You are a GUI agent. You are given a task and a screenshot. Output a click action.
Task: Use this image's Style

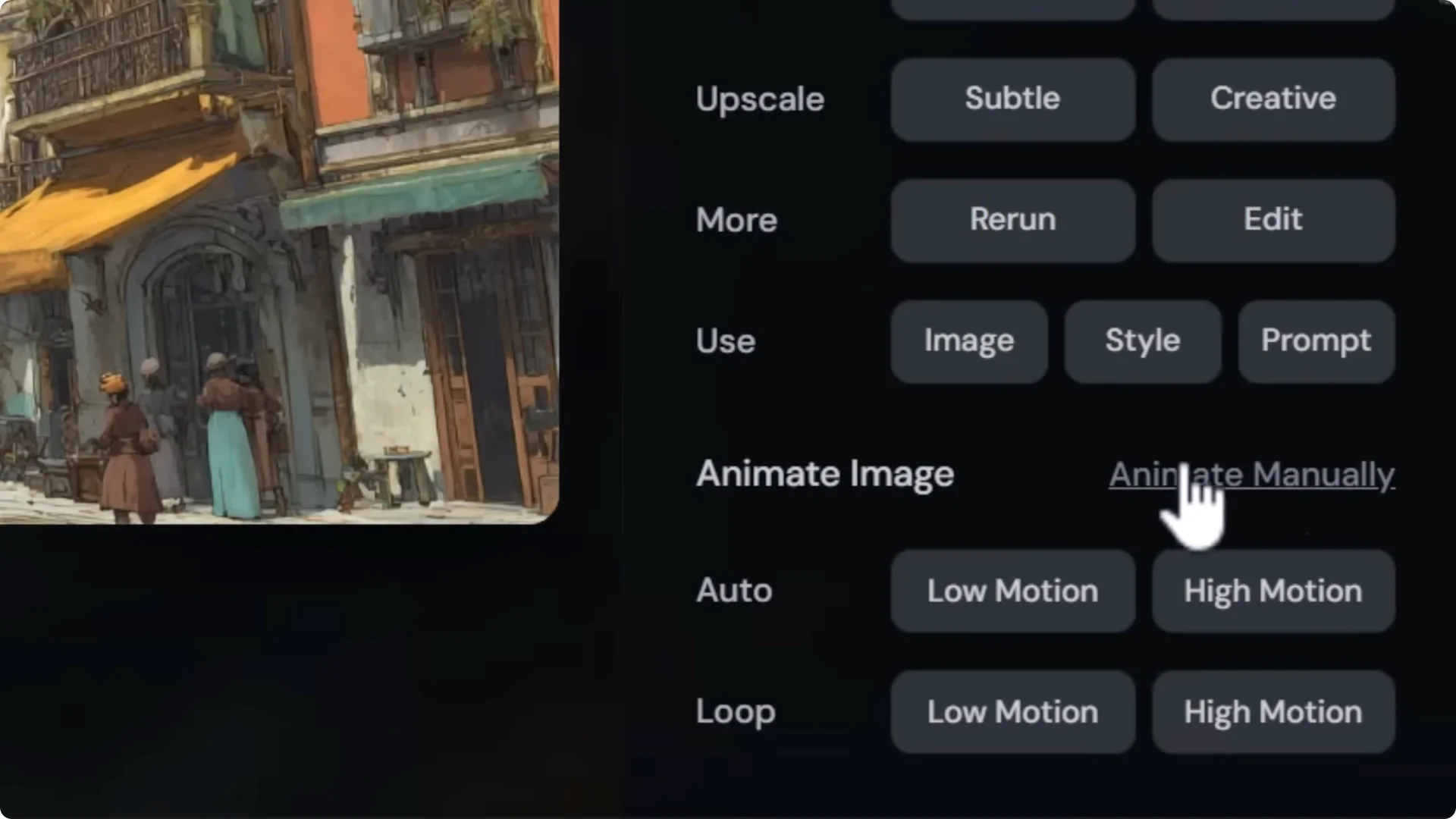pos(1142,340)
